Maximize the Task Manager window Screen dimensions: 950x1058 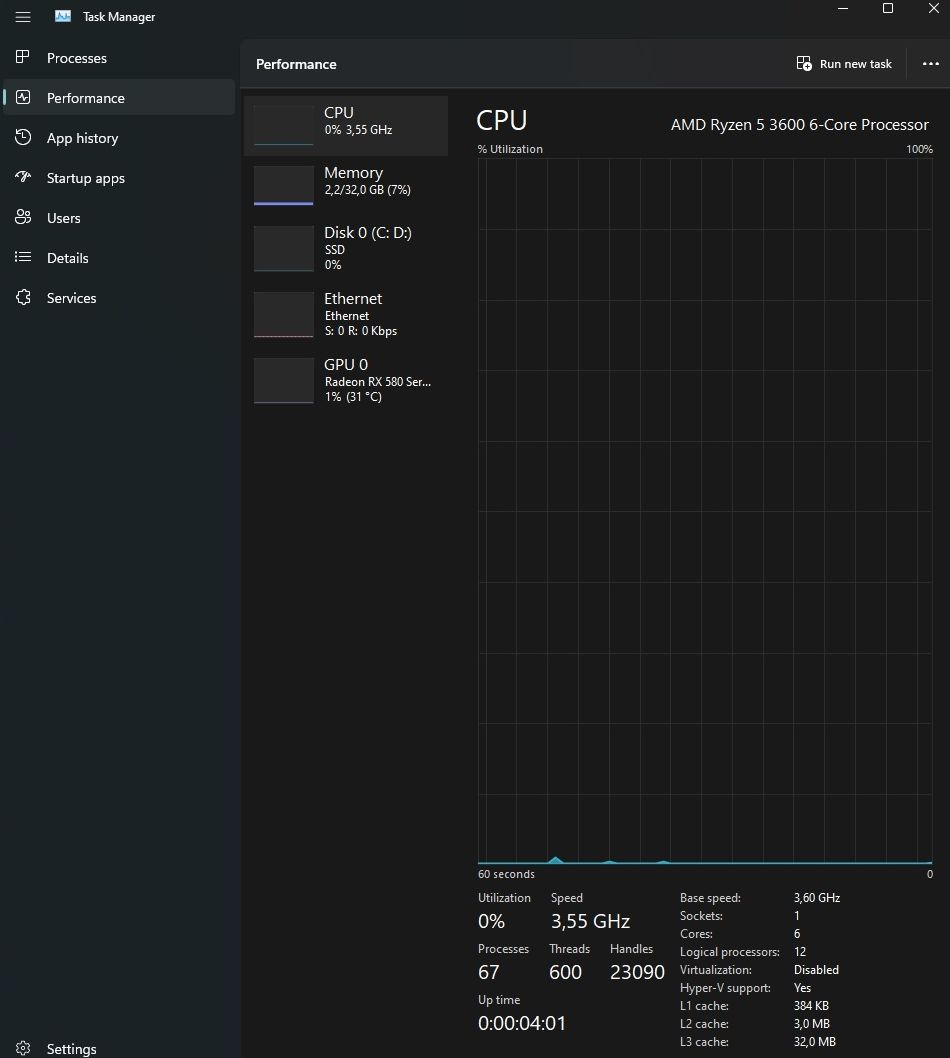[x=887, y=9]
